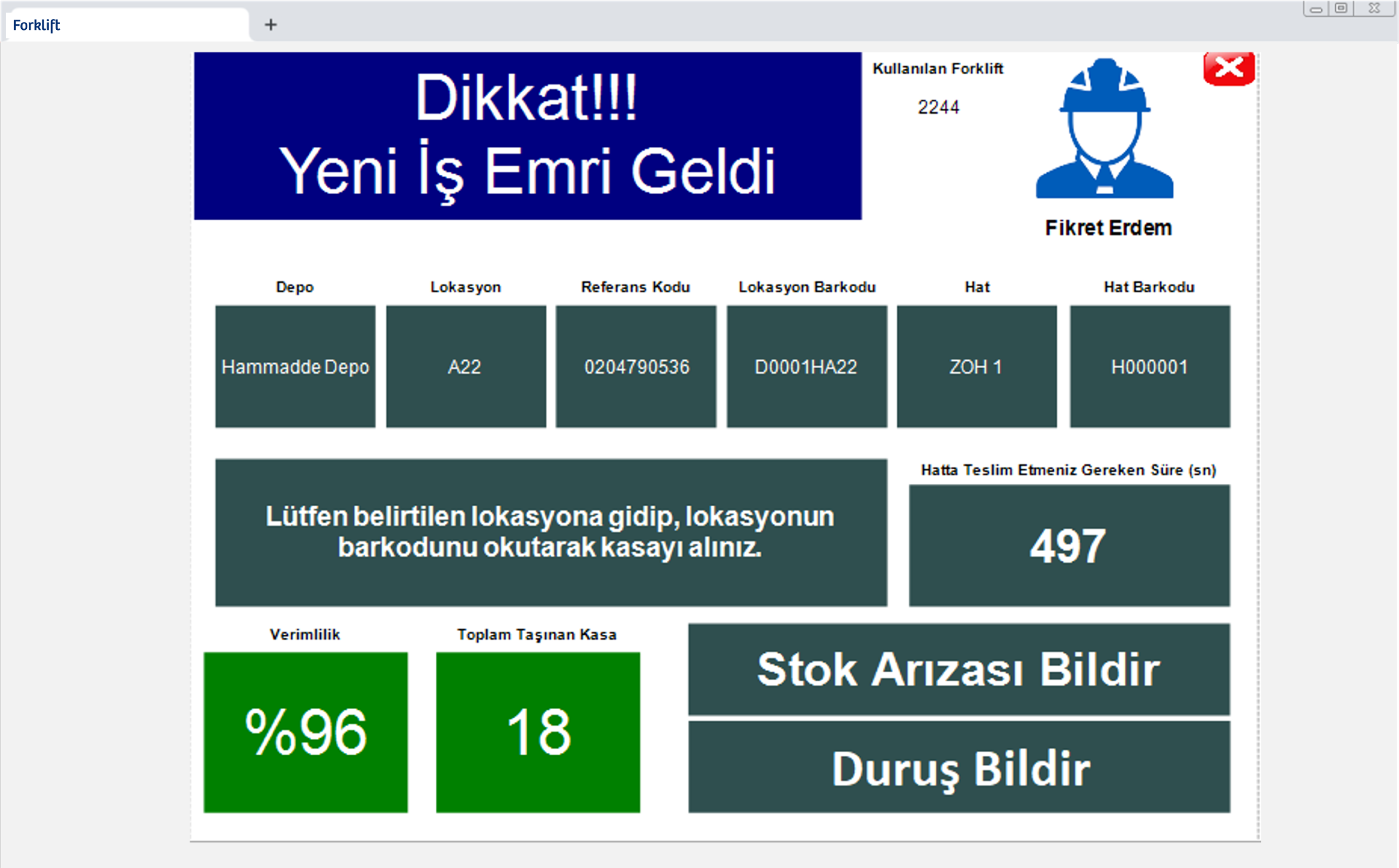The width and height of the screenshot is (1399, 868).
Task: Click the instruction message about scanning barcode
Action: (550, 532)
